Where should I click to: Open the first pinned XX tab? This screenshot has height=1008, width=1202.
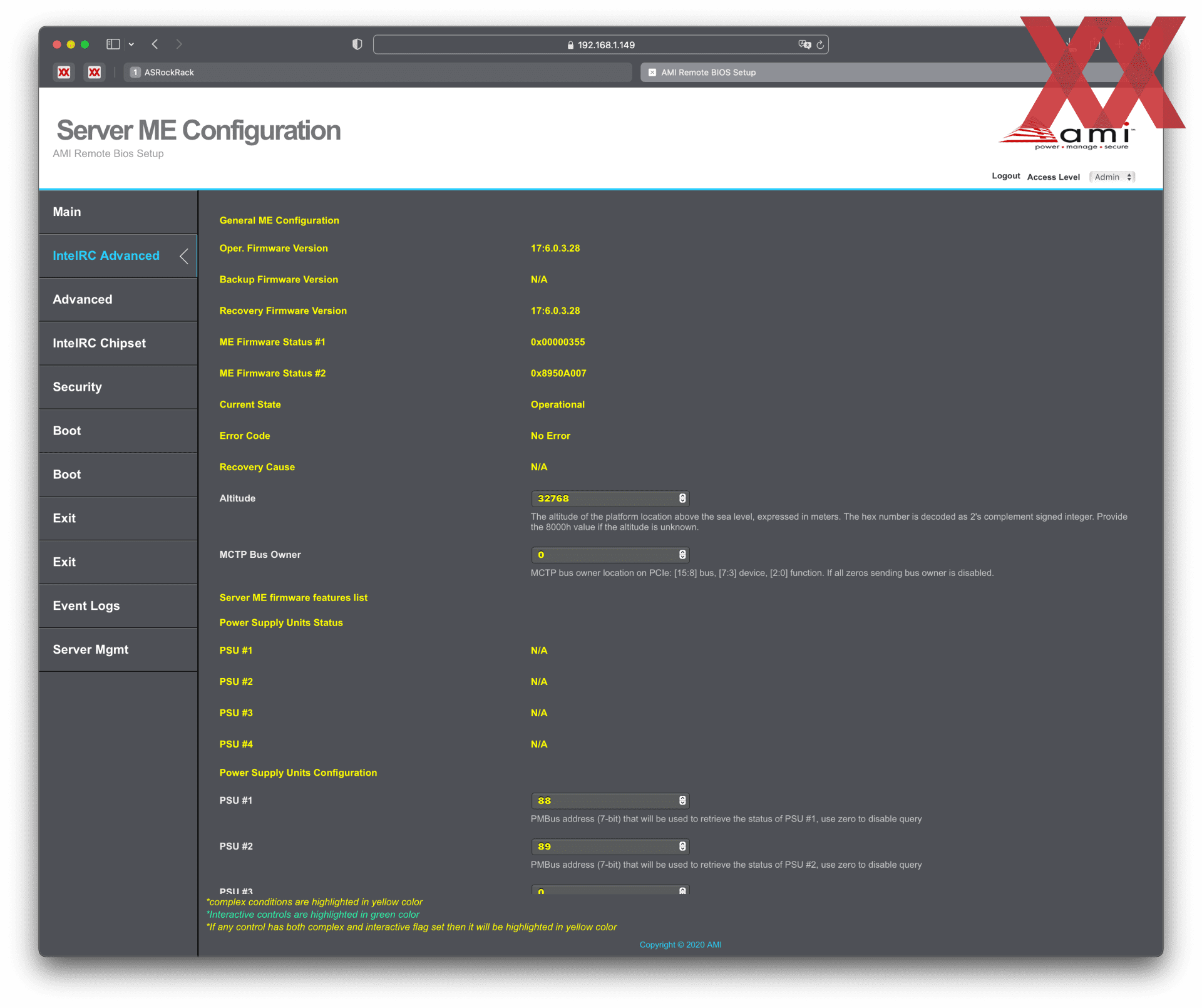click(64, 72)
